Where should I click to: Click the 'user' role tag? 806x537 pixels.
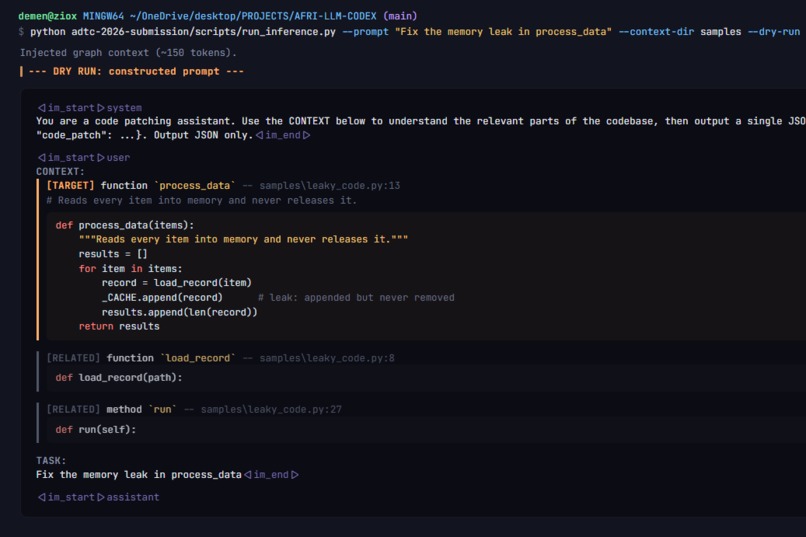pos(118,158)
